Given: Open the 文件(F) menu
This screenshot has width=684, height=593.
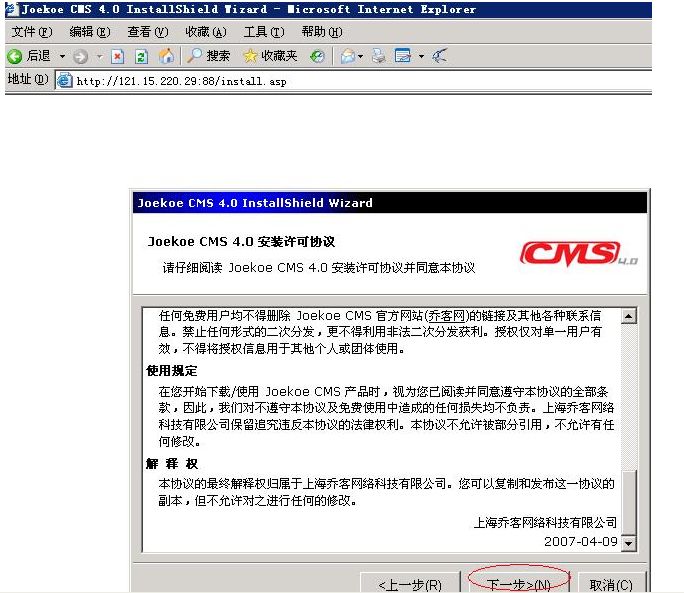Looking at the screenshot, I should [x=31, y=32].
